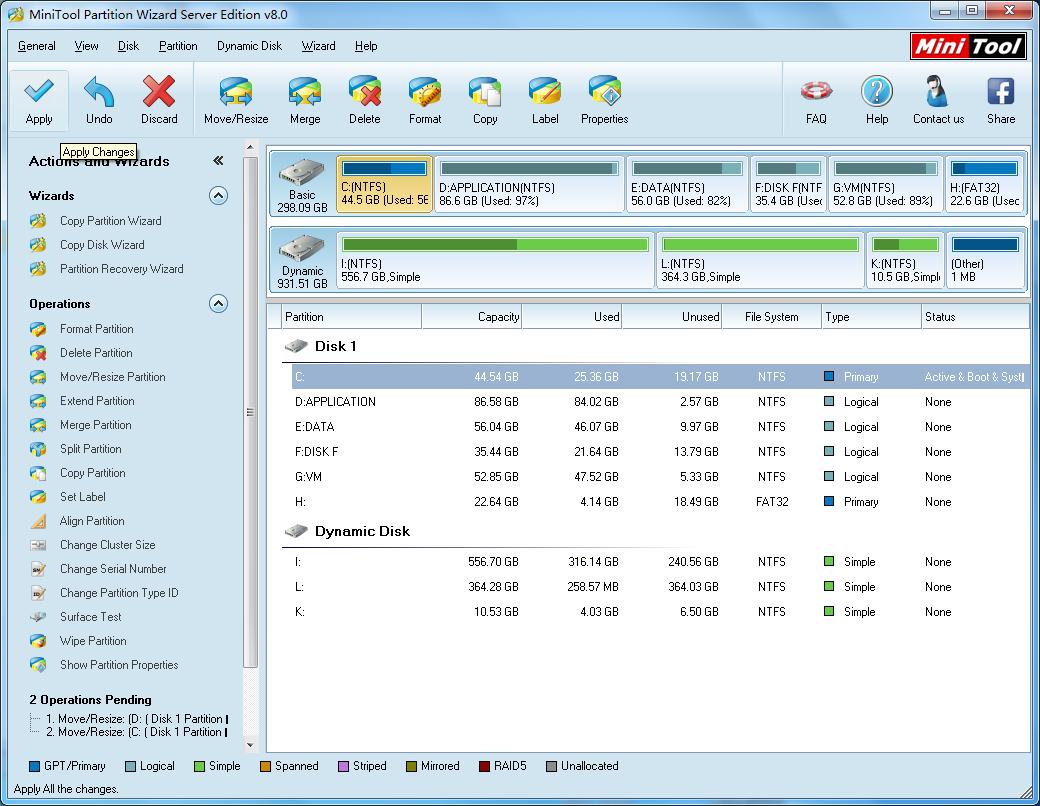Open the General menu
The image size is (1040, 806).
[36, 46]
